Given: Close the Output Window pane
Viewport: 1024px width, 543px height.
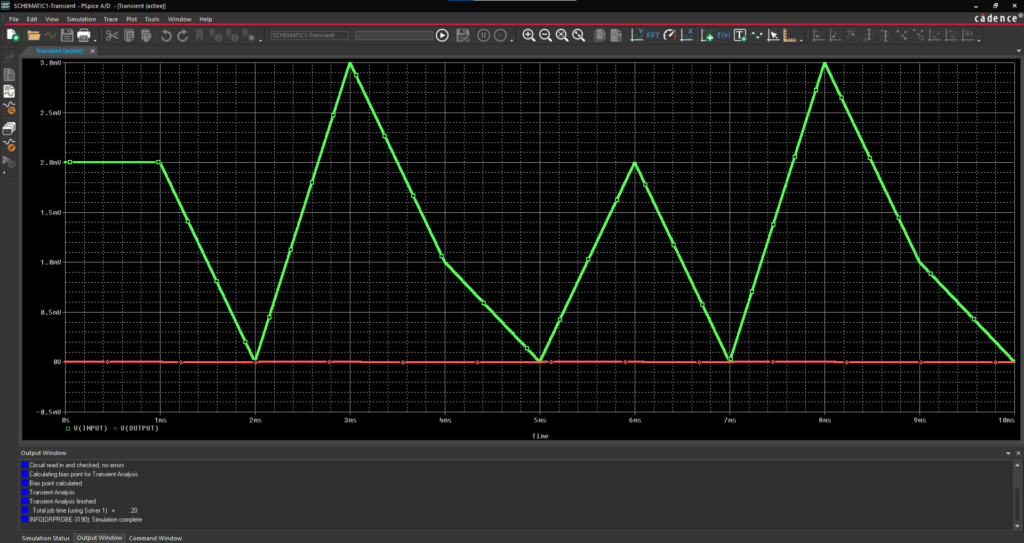Looking at the screenshot, I should coord(1018,453).
